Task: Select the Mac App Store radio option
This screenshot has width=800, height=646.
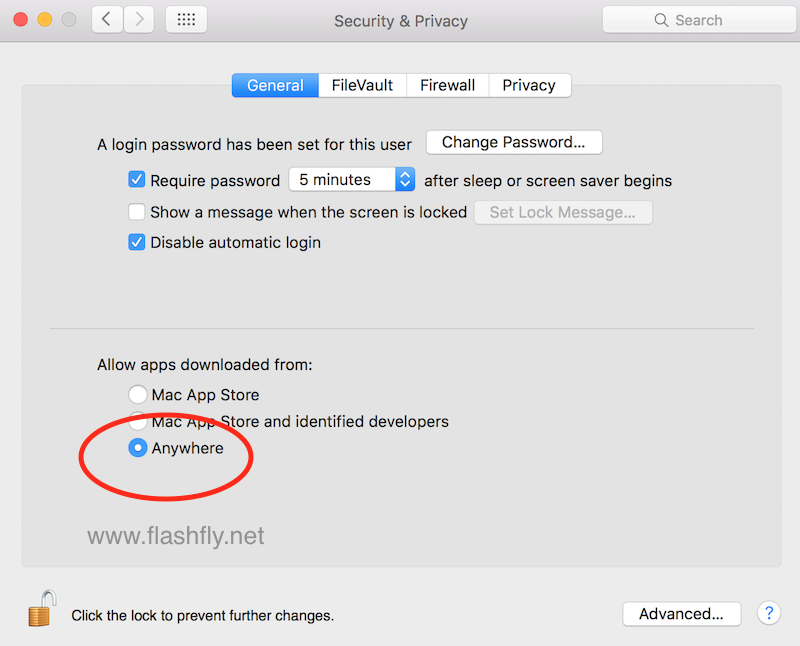Action: pyautogui.click(x=138, y=395)
